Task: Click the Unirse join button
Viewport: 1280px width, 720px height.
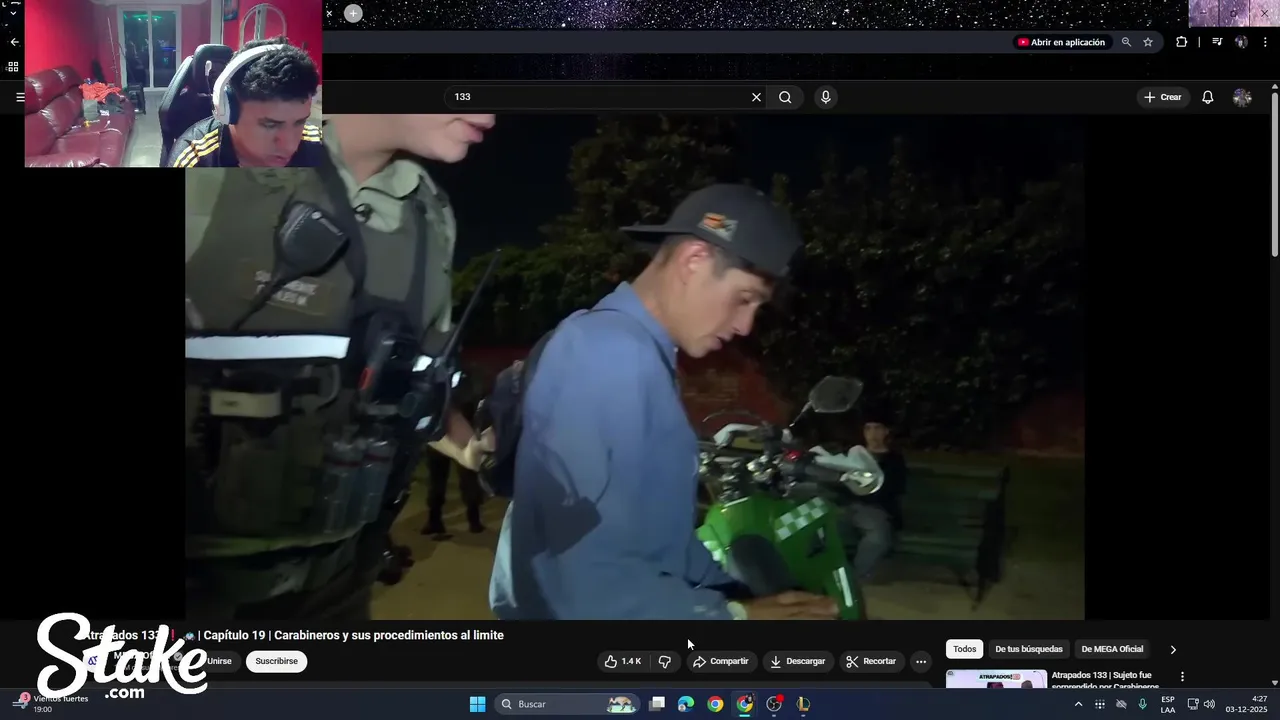Action: (x=219, y=661)
